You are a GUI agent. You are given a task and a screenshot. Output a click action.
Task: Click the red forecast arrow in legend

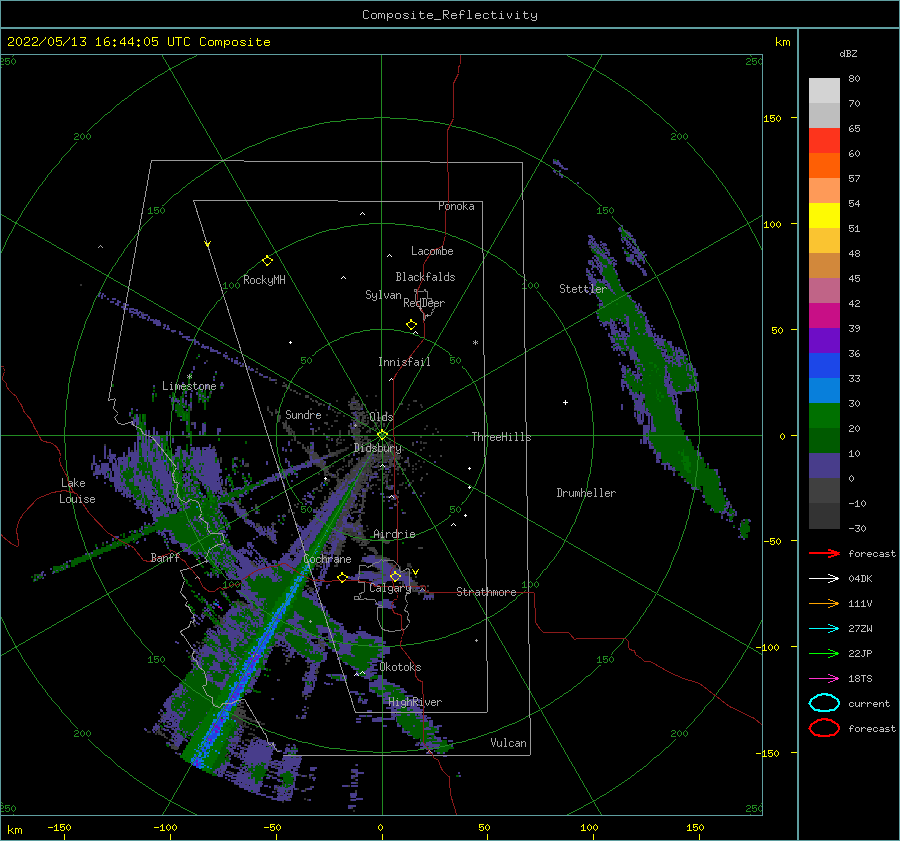pos(824,553)
